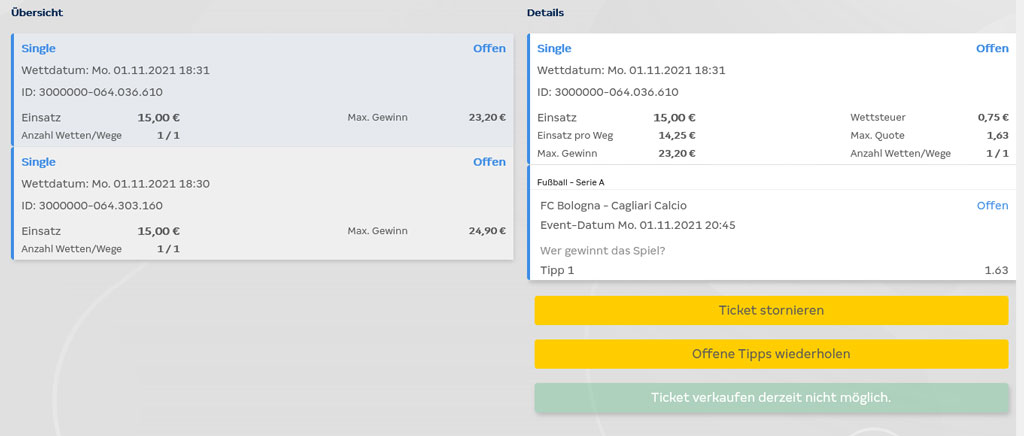Image resolution: width=1024 pixels, height=436 pixels.
Task: Click Single title in Details panel
Action: (x=554, y=48)
